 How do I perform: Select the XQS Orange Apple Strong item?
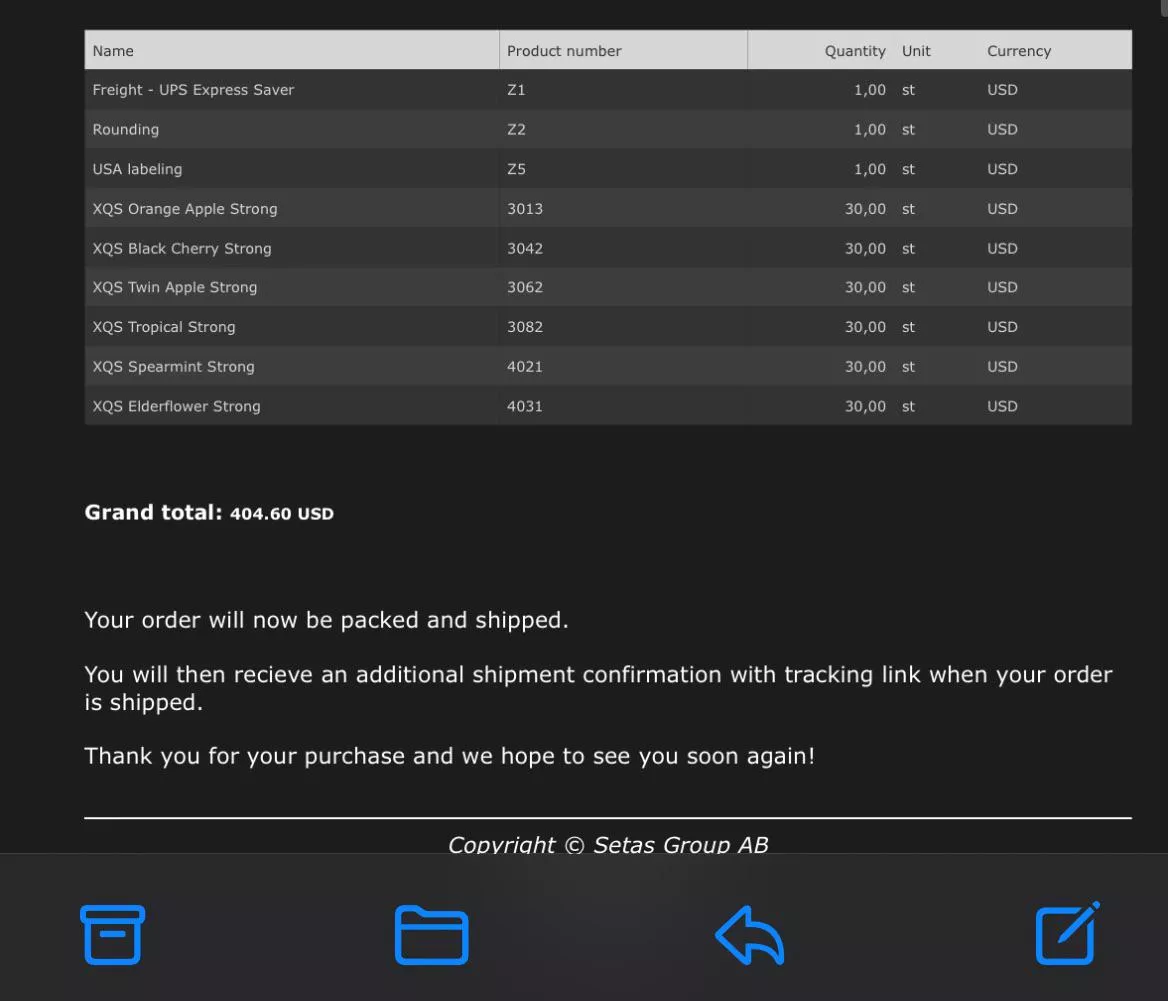point(185,209)
